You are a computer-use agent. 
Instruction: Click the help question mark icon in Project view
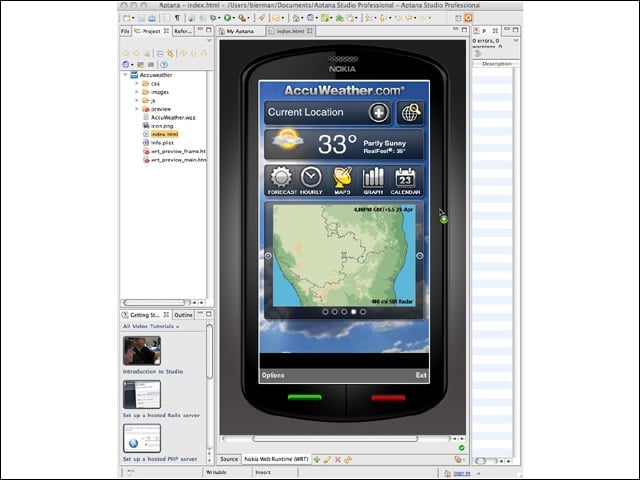click(x=164, y=64)
